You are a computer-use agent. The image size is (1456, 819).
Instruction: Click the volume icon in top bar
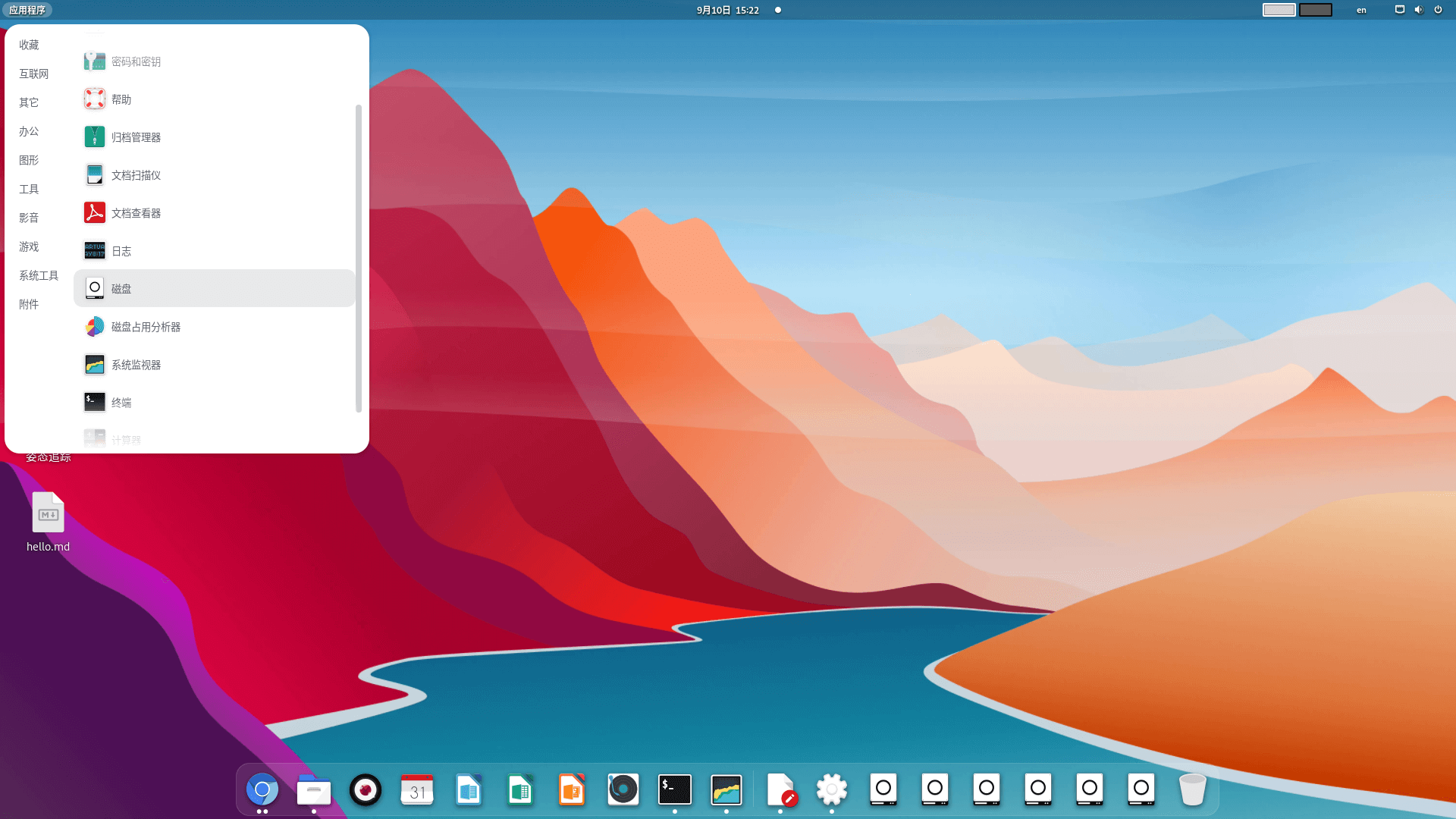1418,10
